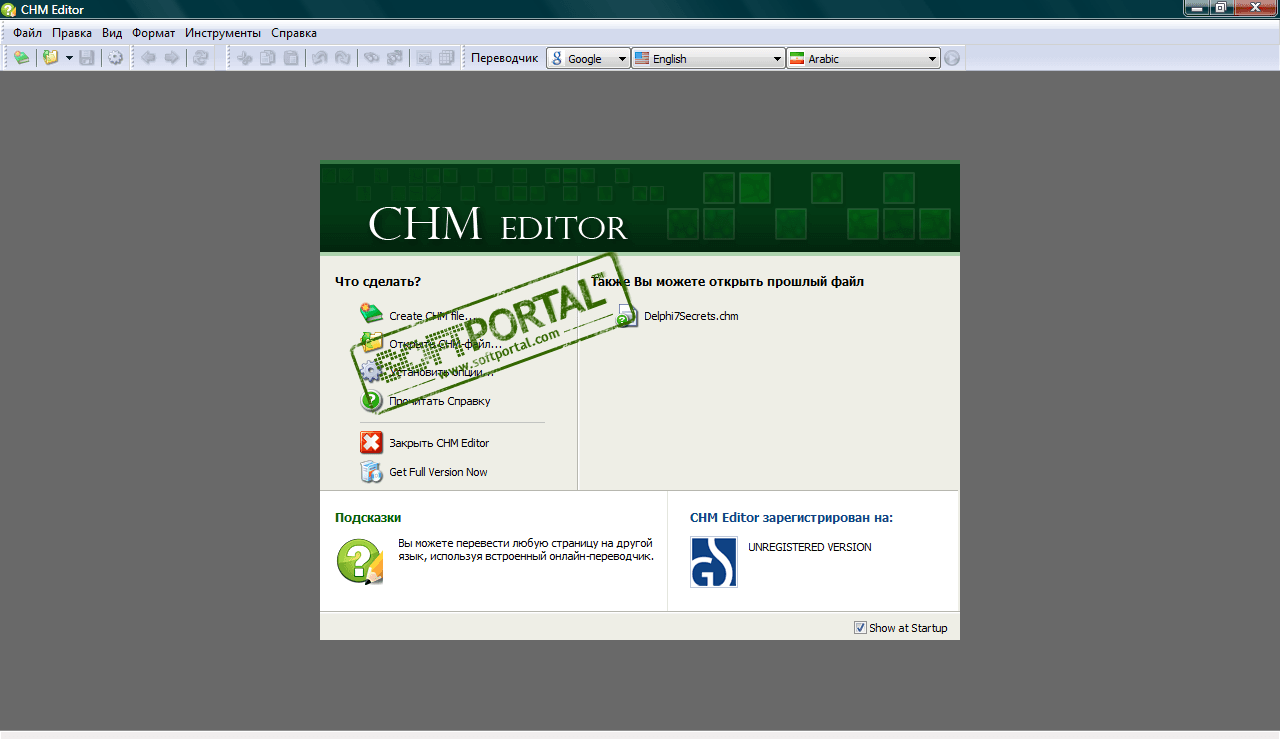Click the insert hyperlink chain icon
This screenshot has height=740, width=1280.
pyautogui.click(x=371, y=58)
